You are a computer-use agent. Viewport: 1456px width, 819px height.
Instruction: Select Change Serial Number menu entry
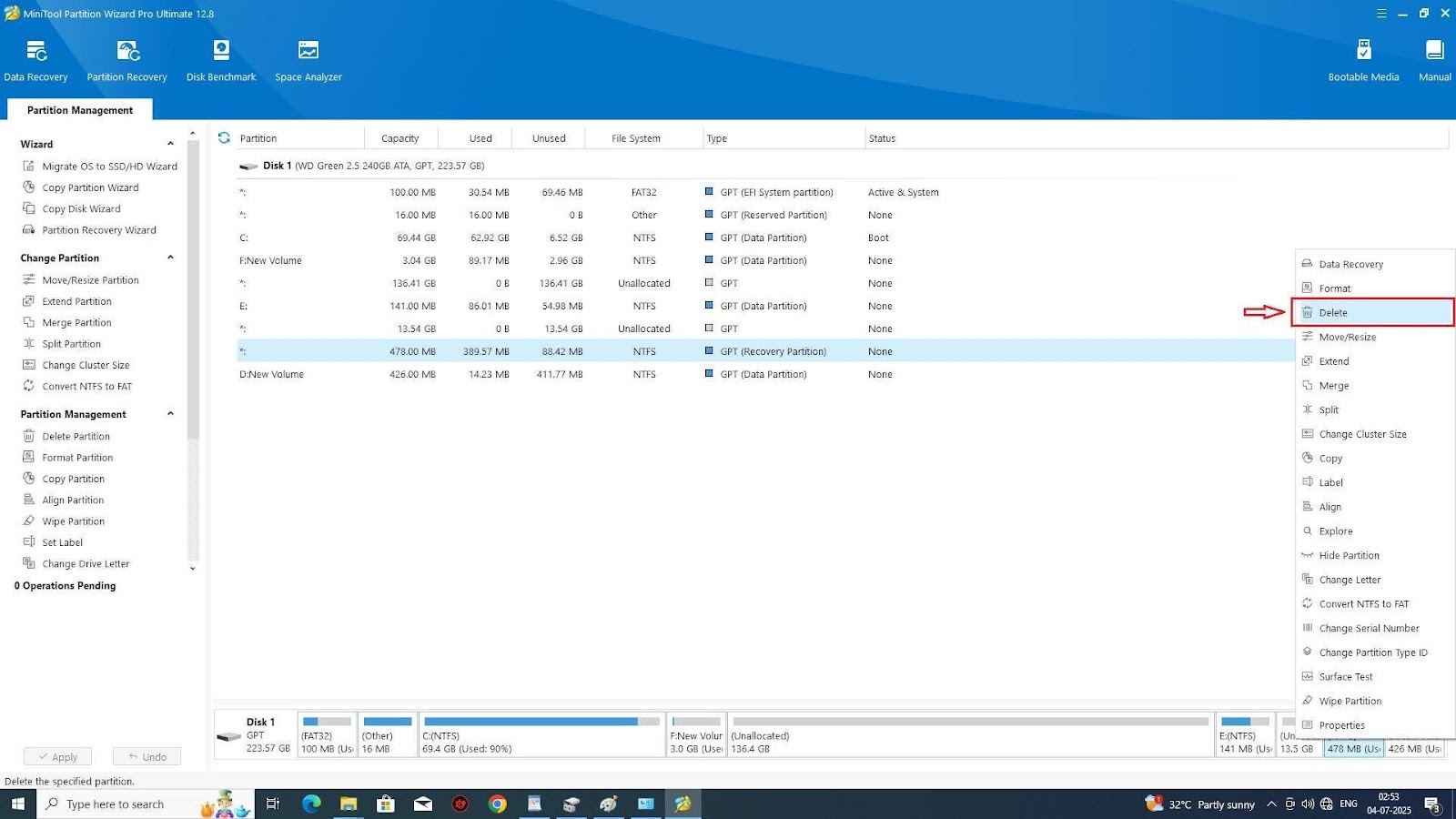tap(1373, 628)
